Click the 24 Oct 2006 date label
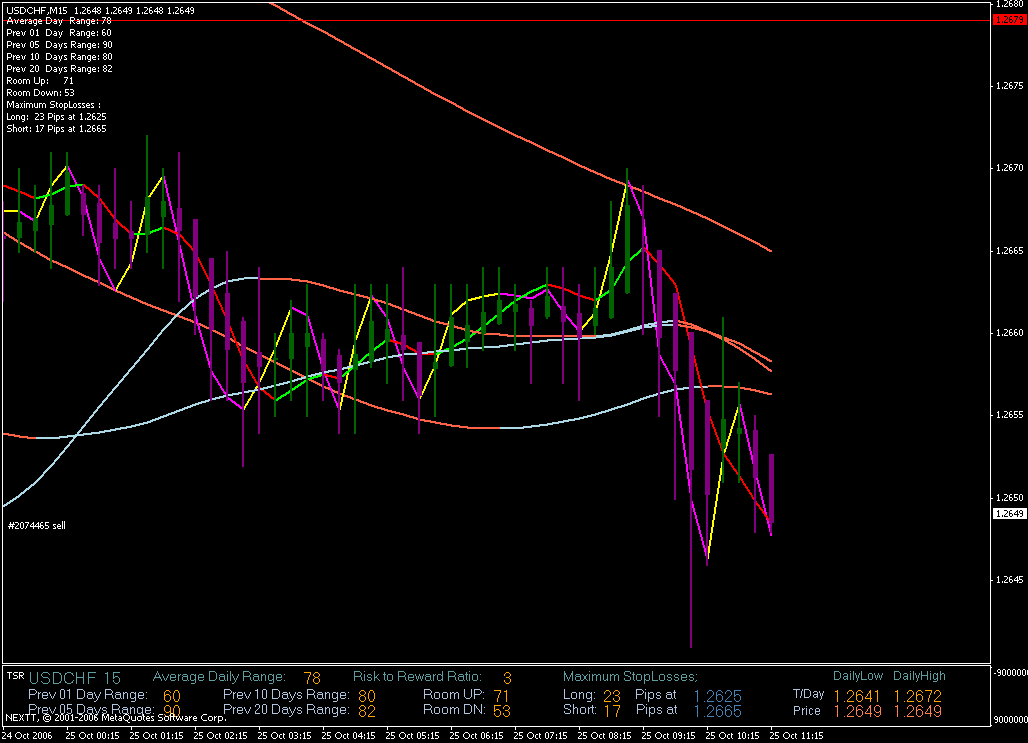Viewport: 1028px width, 743px height. pyautogui.click(x=28, y=735)
